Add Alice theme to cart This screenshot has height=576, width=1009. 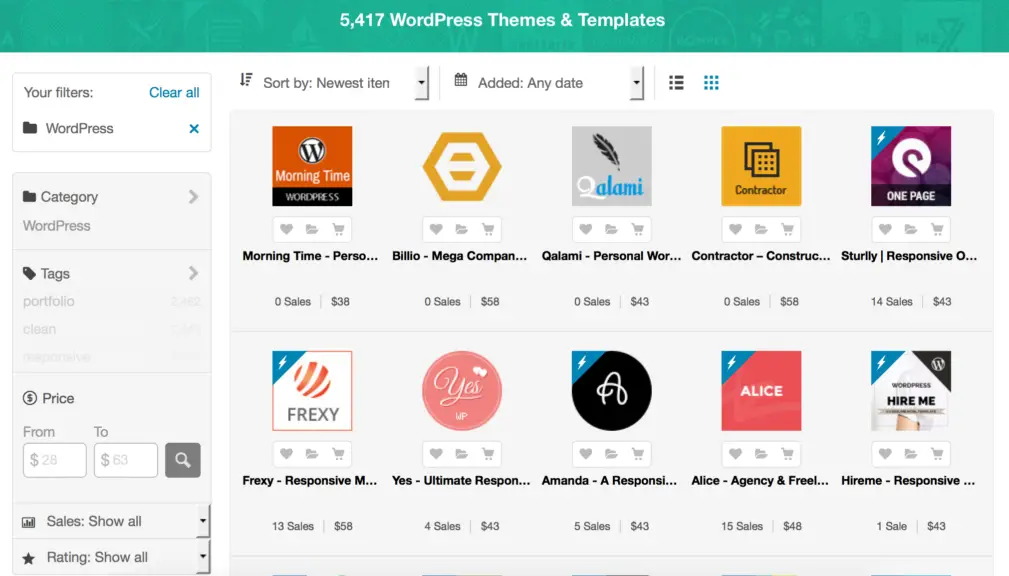pos(788,454)
